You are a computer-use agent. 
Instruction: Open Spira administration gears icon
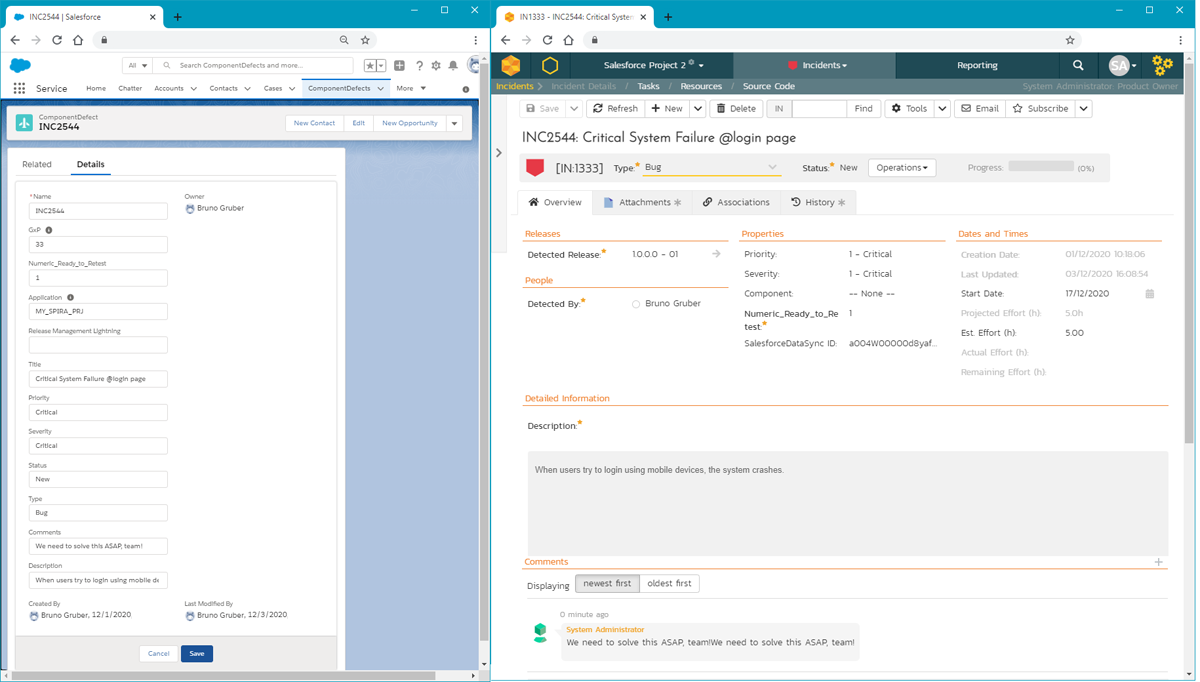pyautogui.click(x=1162, y=65)
